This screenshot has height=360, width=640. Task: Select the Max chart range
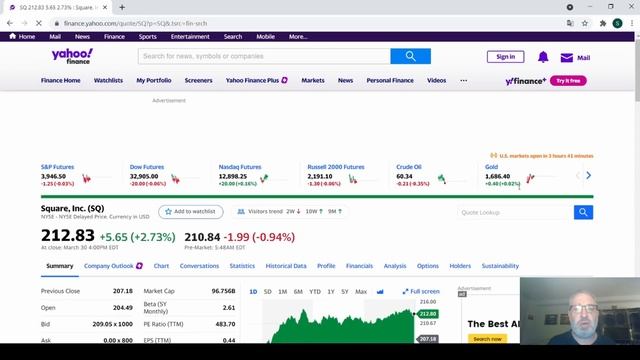(361, 291)
